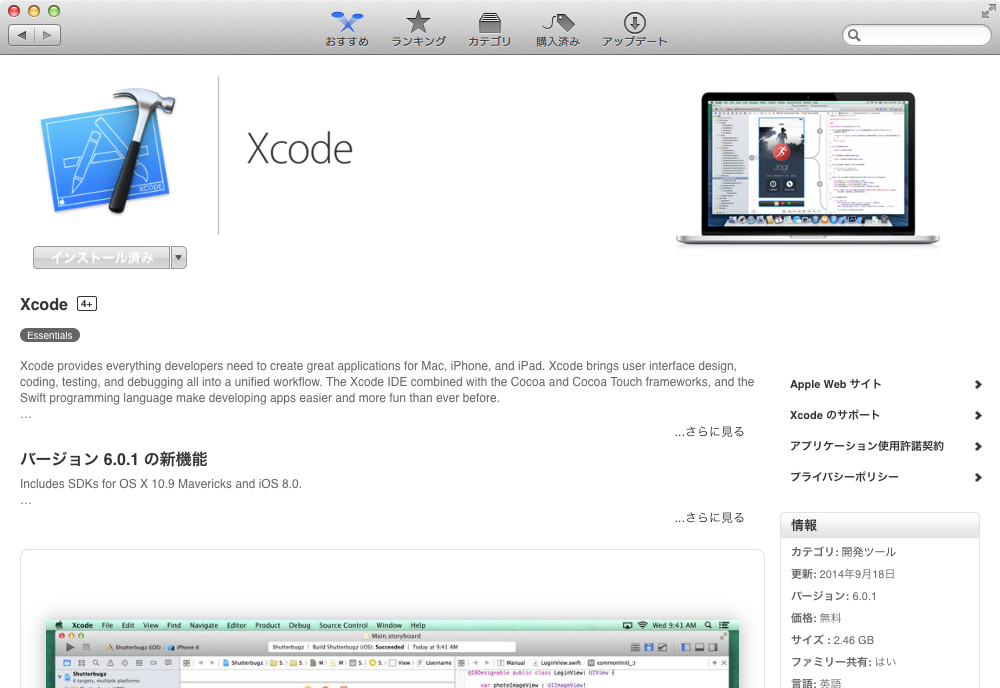1000x688 pixels.
Task: Click the Includes SDKs for OS X text
Action: [x=161, y=484]
